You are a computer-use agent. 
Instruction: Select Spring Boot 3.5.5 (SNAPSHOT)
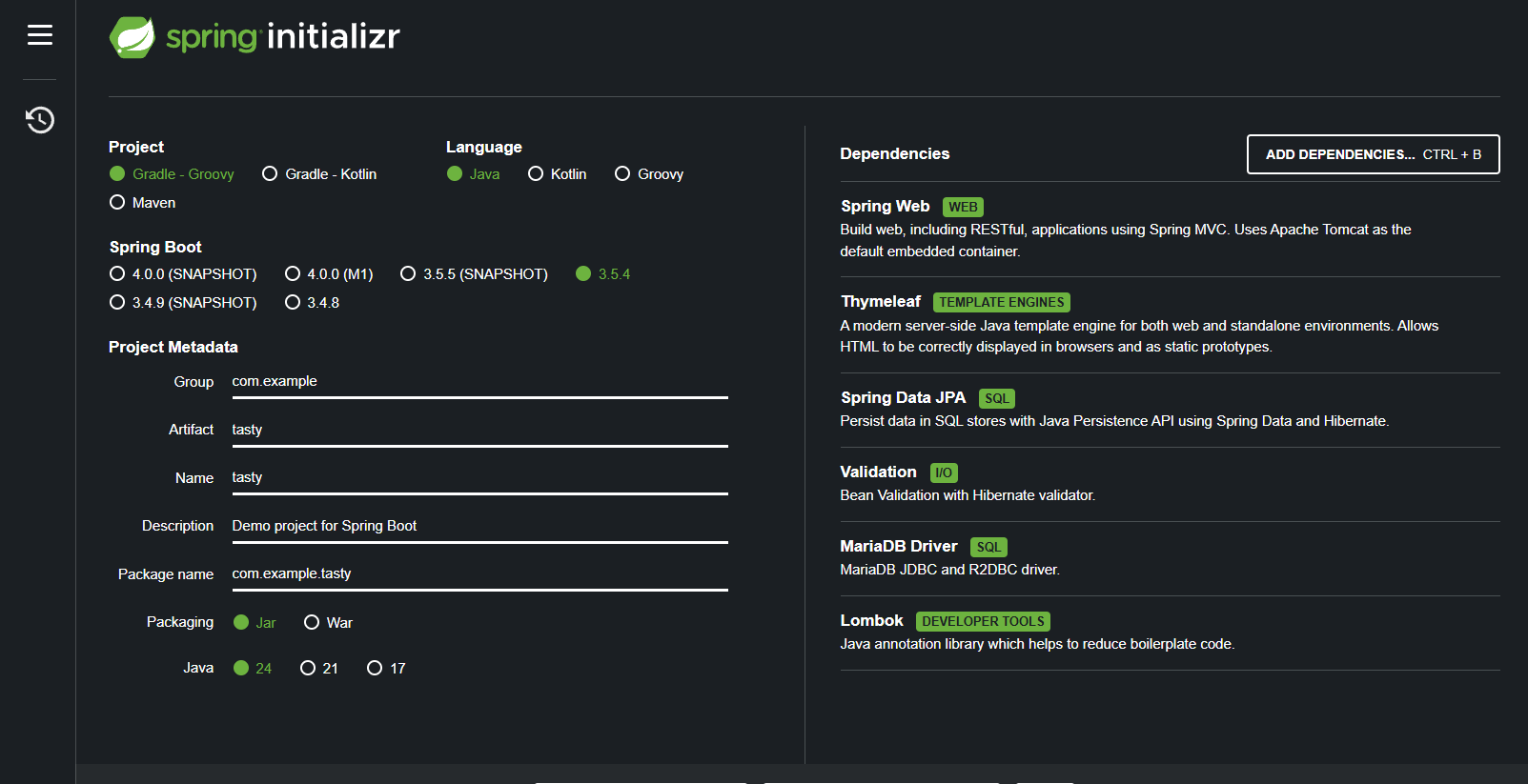point(475,274)
